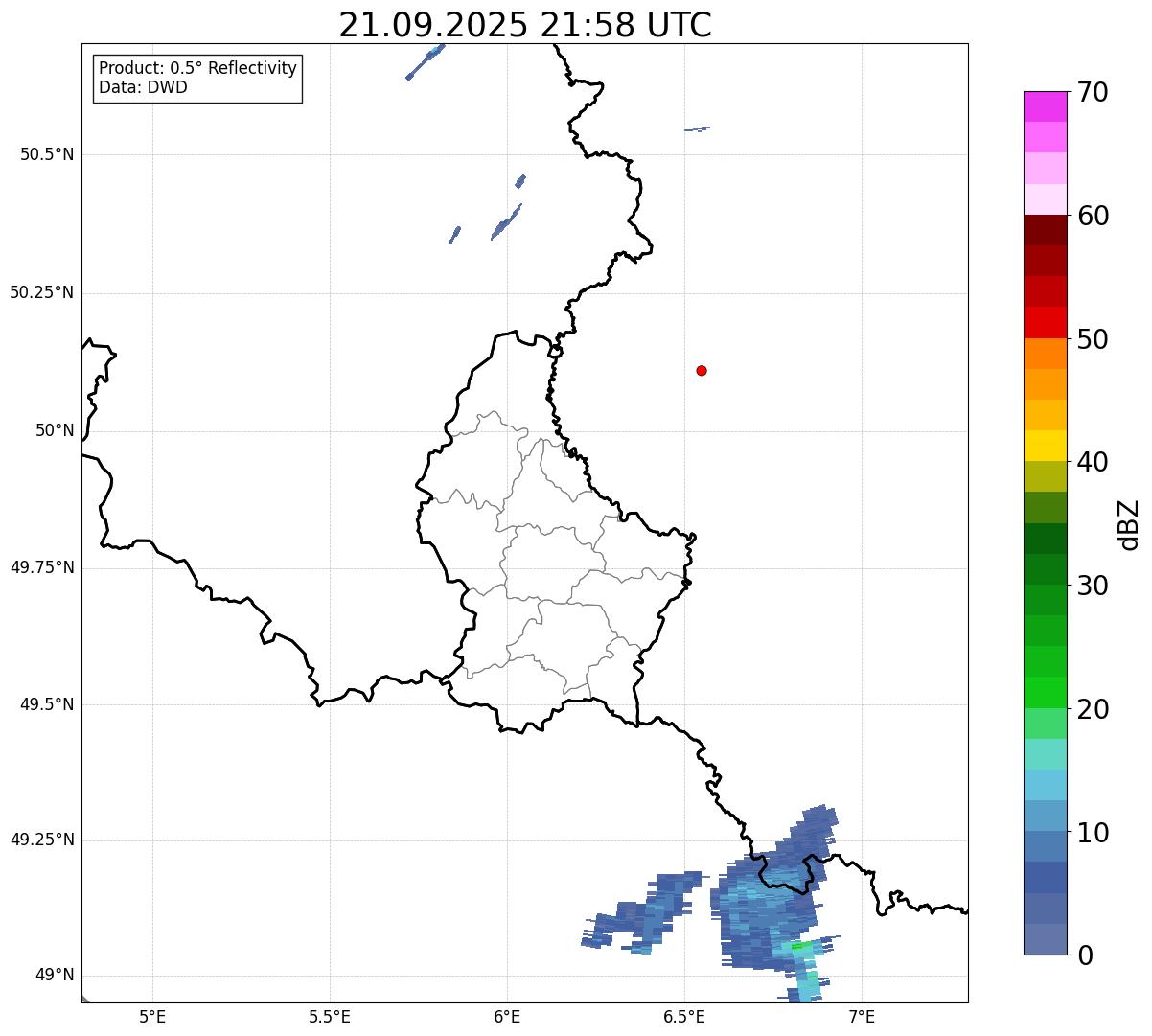Click the bright red colorbar segment above 50
Screen dimensions: 1152x1036
point(1046,323)
